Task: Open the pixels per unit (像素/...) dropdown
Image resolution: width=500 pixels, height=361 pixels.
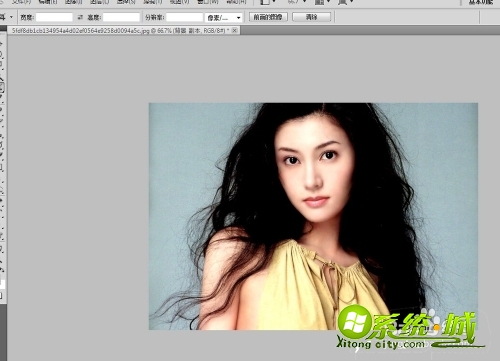Action: pos(223,17)
